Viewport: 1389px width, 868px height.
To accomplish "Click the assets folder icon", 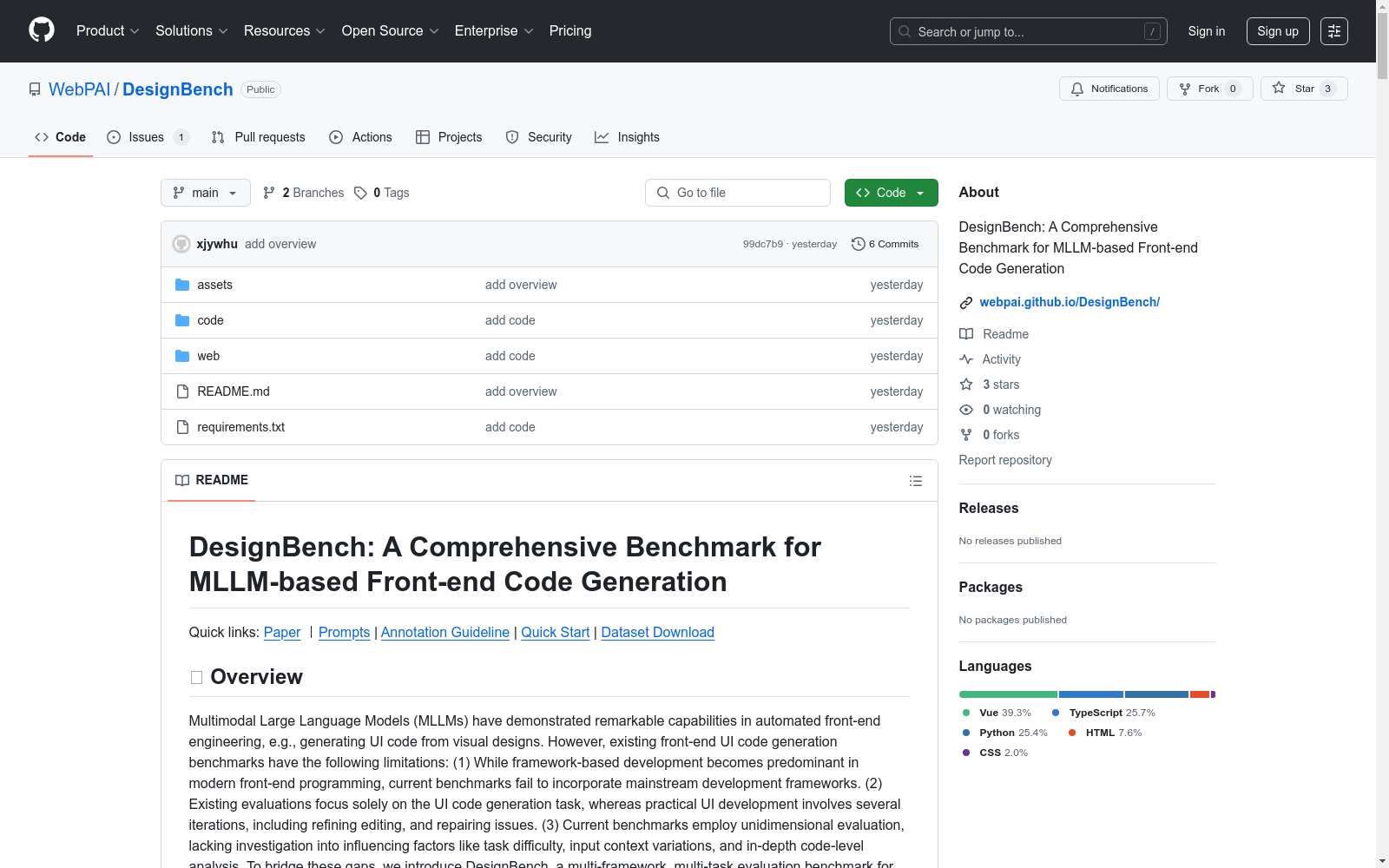I will (x=182, y=285).
